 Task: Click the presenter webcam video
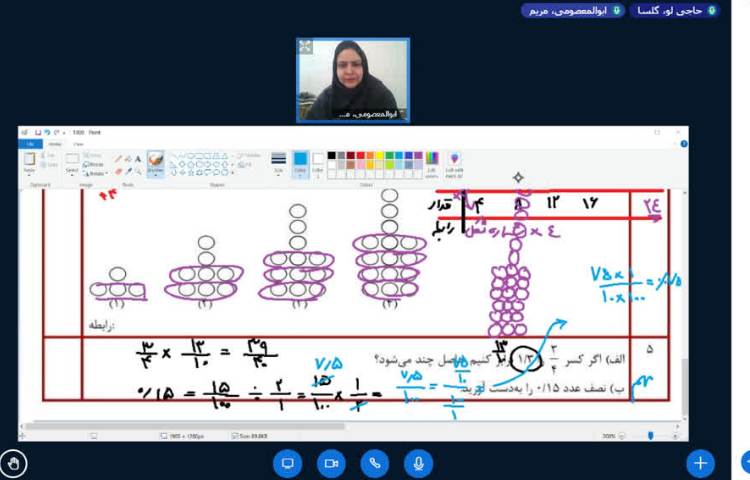pyautogui.click(x=353, y=80)
